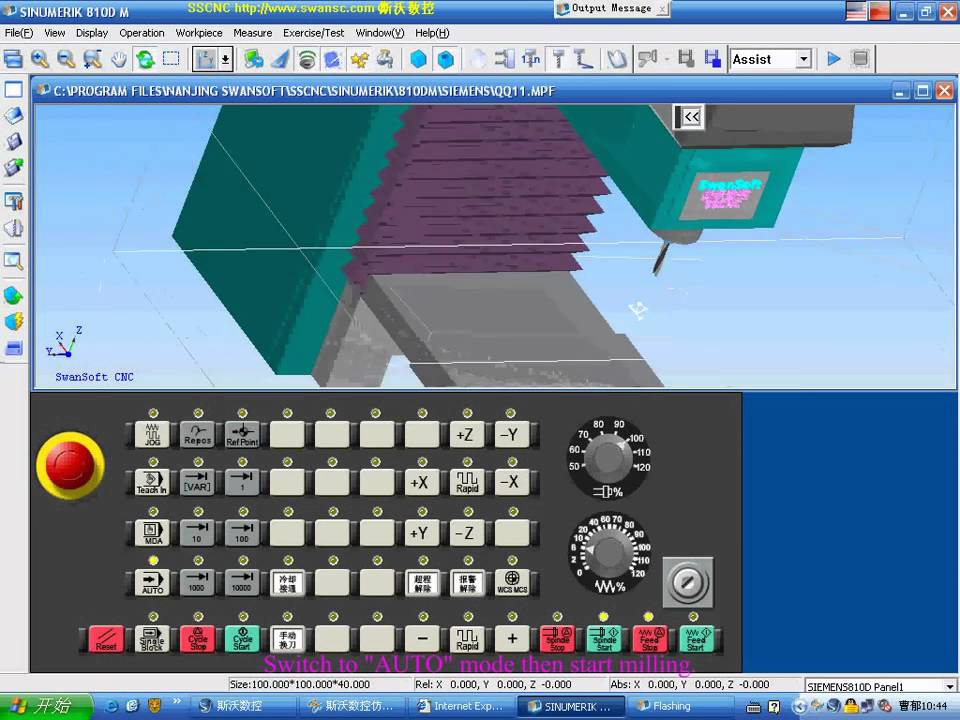Hit the red emergency stop button
960x720 pixels.
pos(70,465)
